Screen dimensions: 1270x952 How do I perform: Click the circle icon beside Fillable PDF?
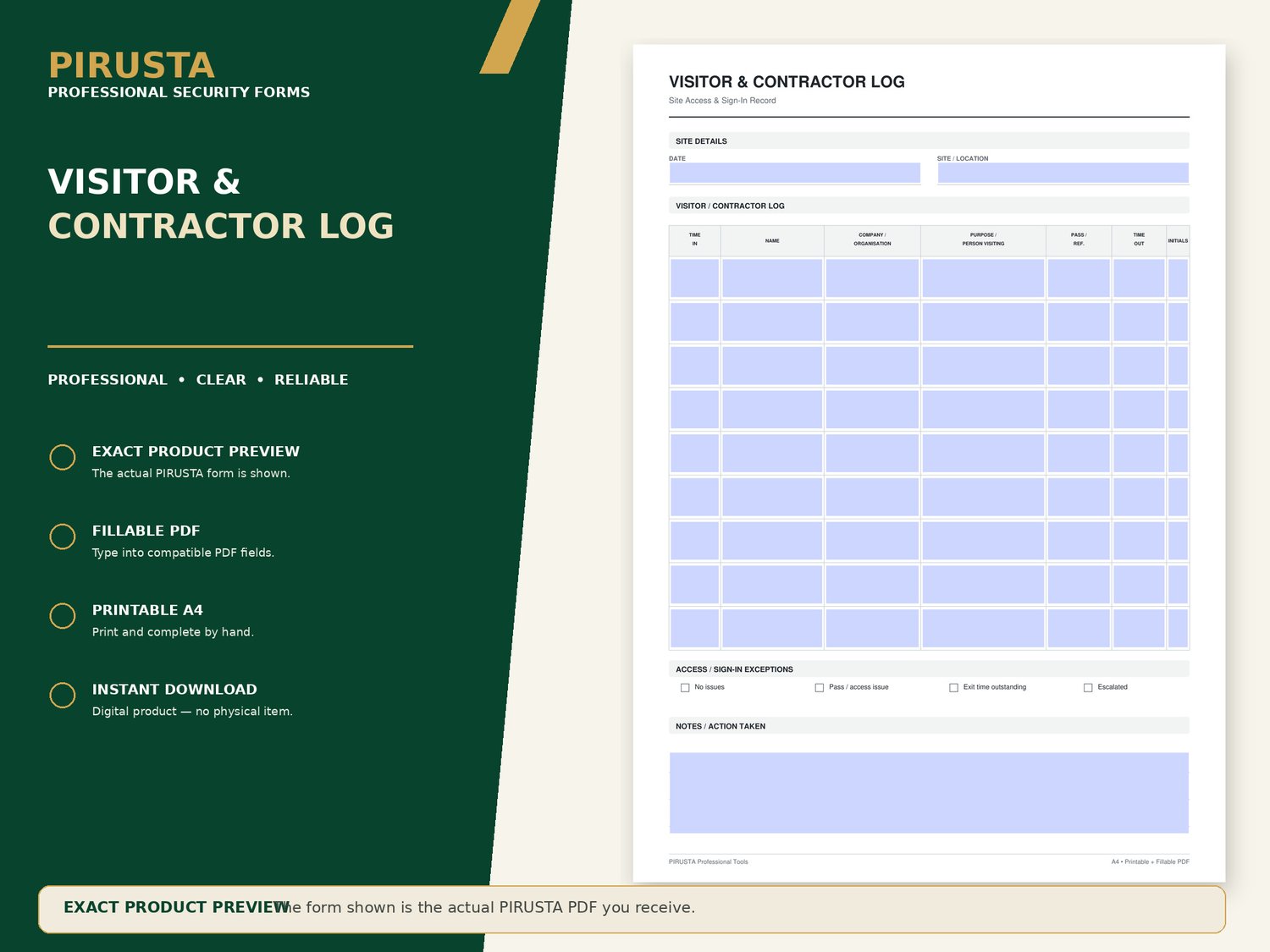pyautogui.click(x=63, y=537)
